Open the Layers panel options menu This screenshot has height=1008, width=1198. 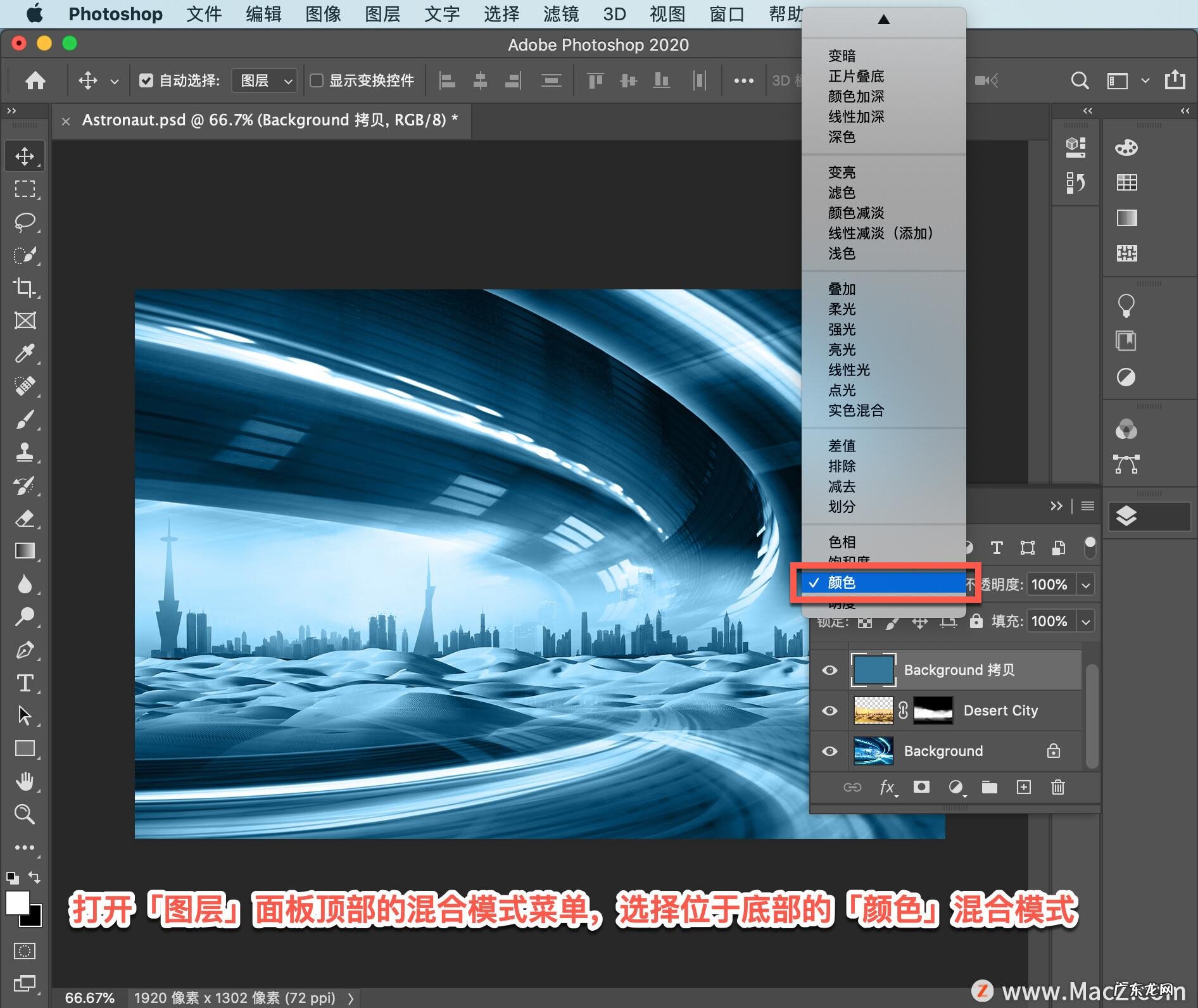coord(1088,506)
